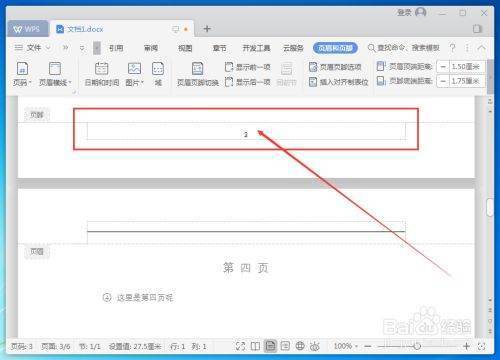
Task: Add a new tab with plus button
Action: 207,29
